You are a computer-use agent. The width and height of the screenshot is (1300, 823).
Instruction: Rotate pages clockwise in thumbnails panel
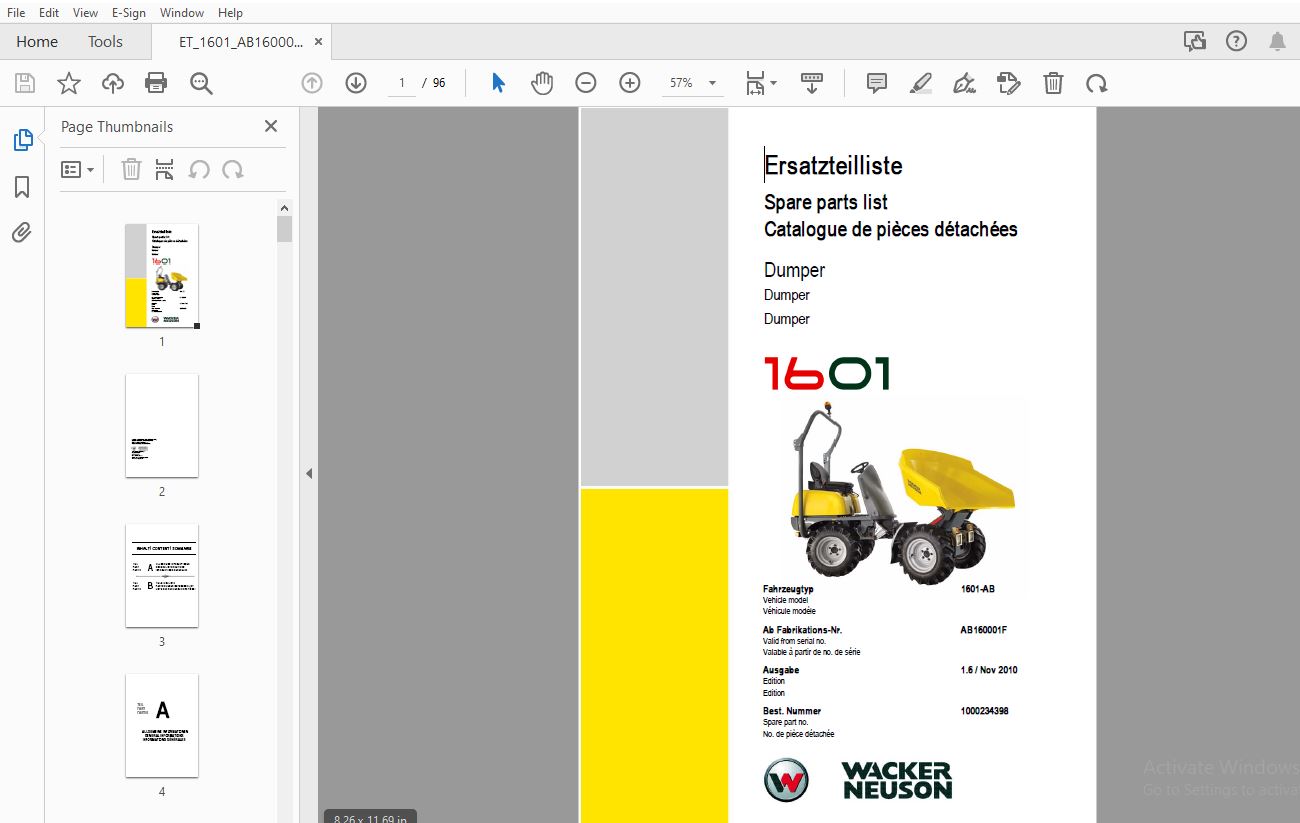(x=233, y=170)
